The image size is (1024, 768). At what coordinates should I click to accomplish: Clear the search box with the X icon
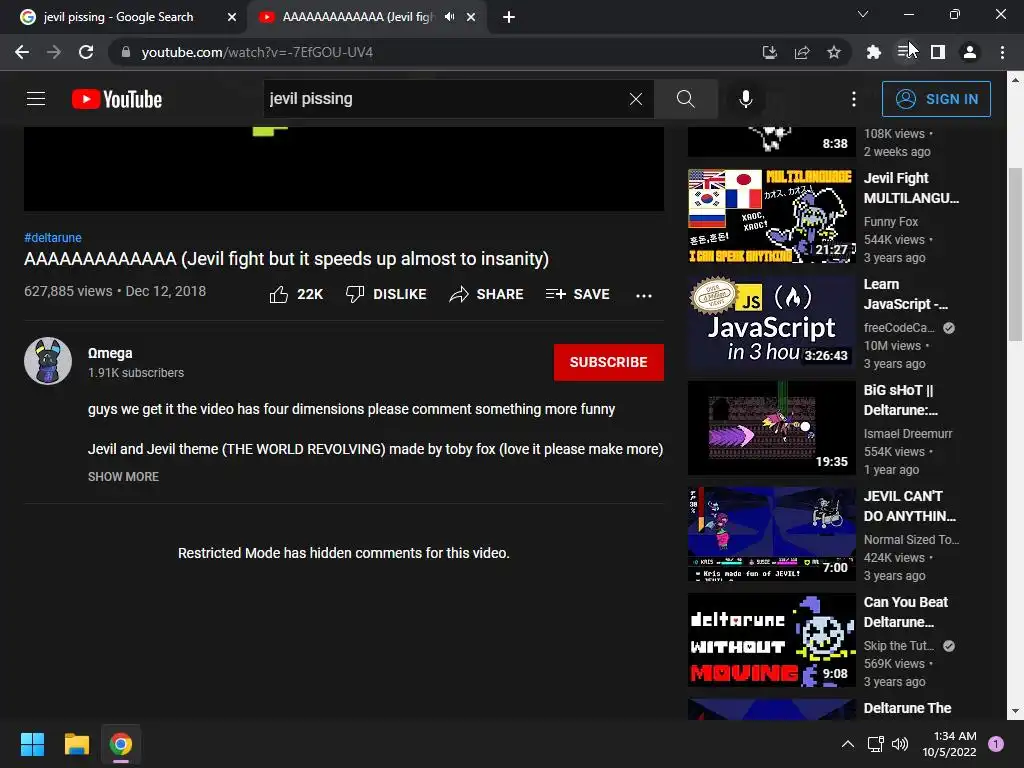pos(635,99)
